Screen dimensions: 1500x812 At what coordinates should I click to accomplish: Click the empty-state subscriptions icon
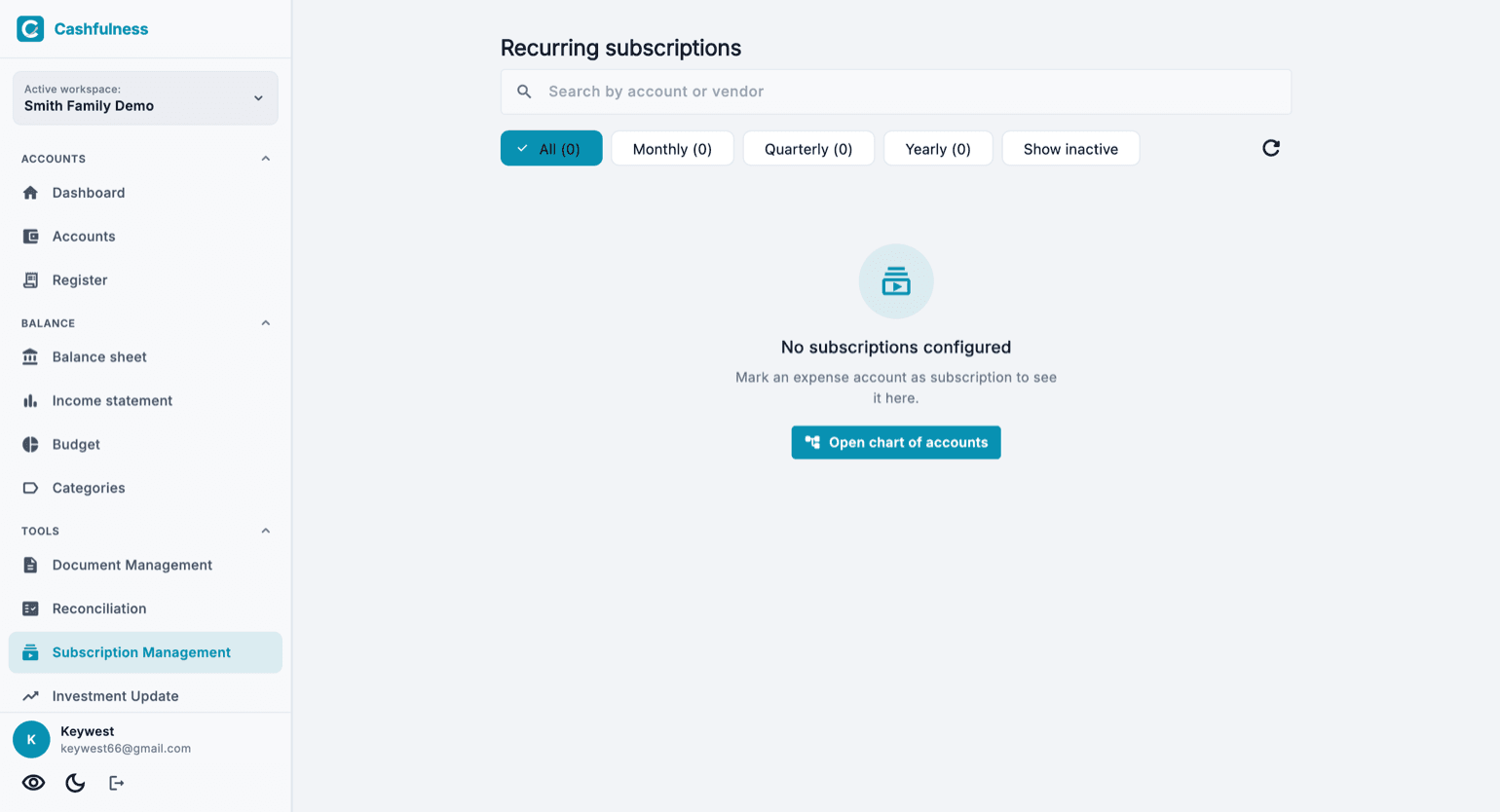[x=896, y=281]
